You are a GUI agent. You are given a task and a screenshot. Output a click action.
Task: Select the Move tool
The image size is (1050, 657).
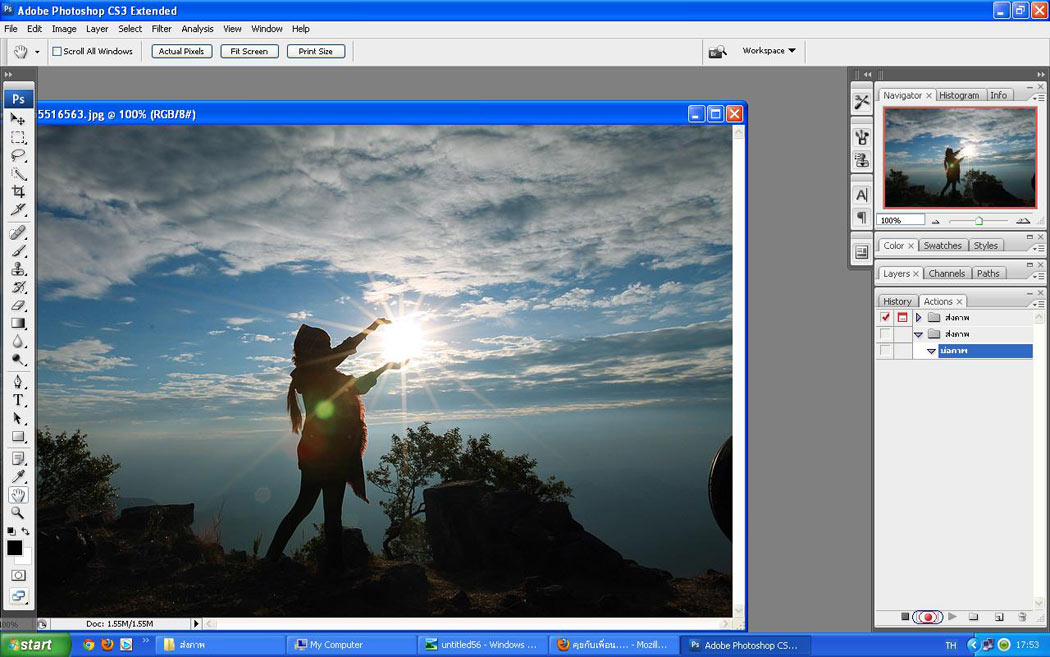pyautogui.click(x=18, y=119)
